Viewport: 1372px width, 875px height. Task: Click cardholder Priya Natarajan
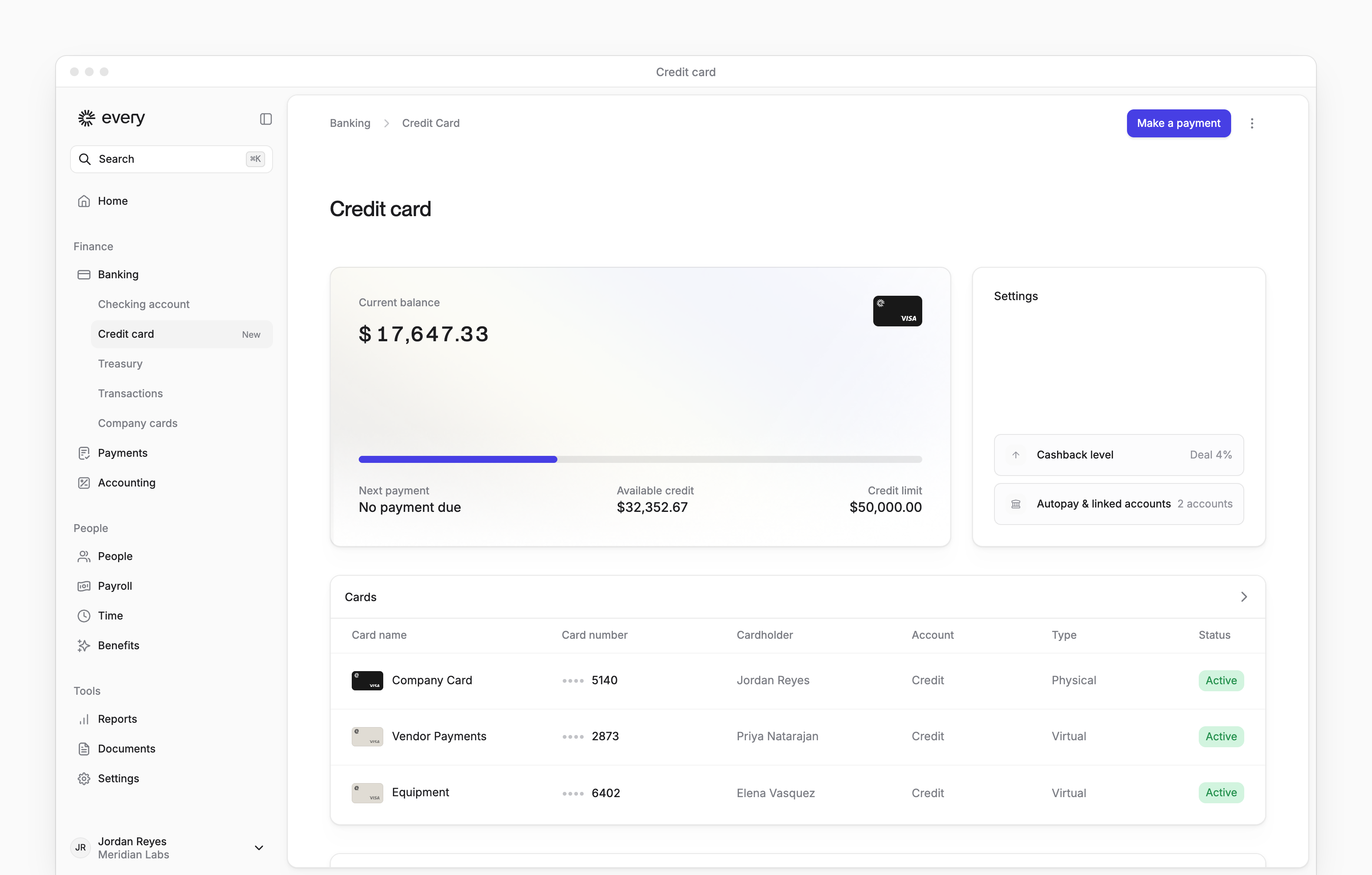point(777,737)
